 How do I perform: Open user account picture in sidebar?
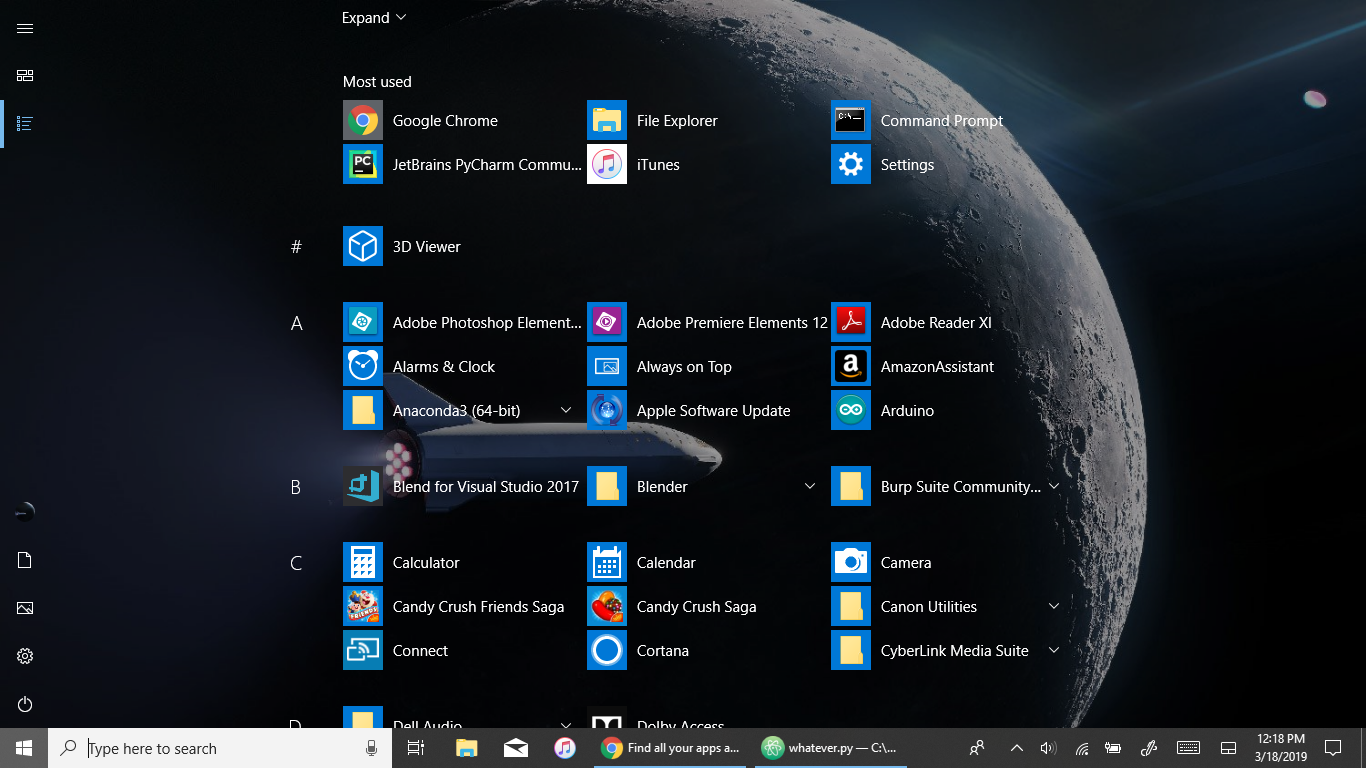(x=25, y=512)
